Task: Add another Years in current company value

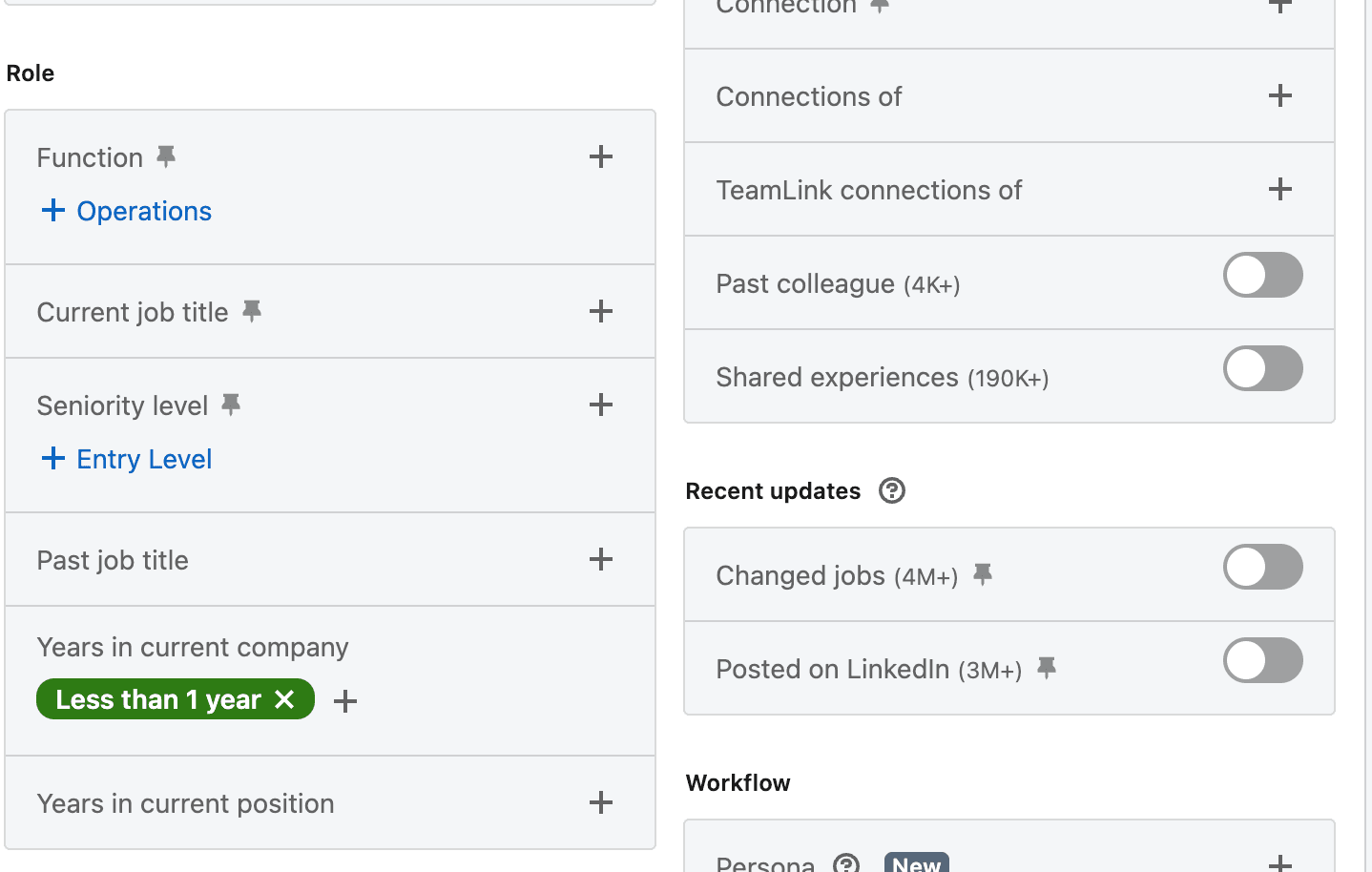Action: click(x=345, y=701)
